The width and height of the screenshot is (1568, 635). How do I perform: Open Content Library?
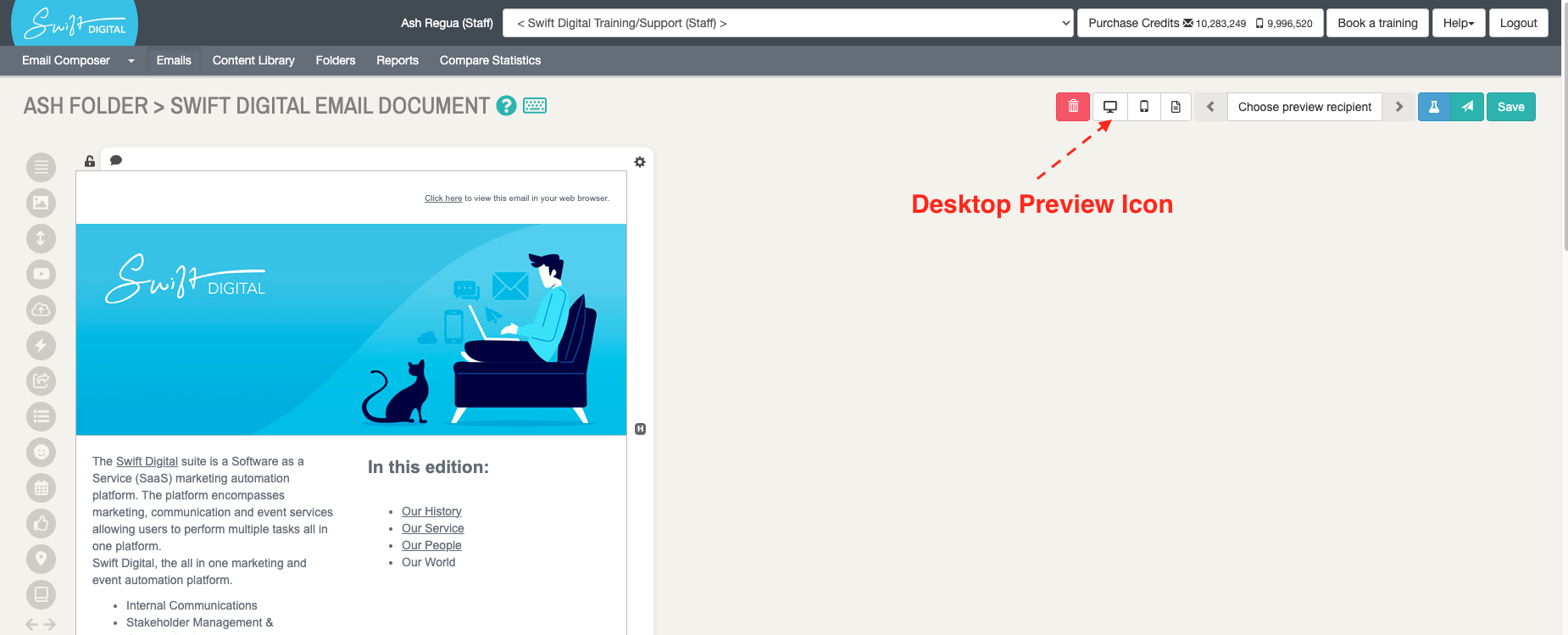tap(253, 60)
